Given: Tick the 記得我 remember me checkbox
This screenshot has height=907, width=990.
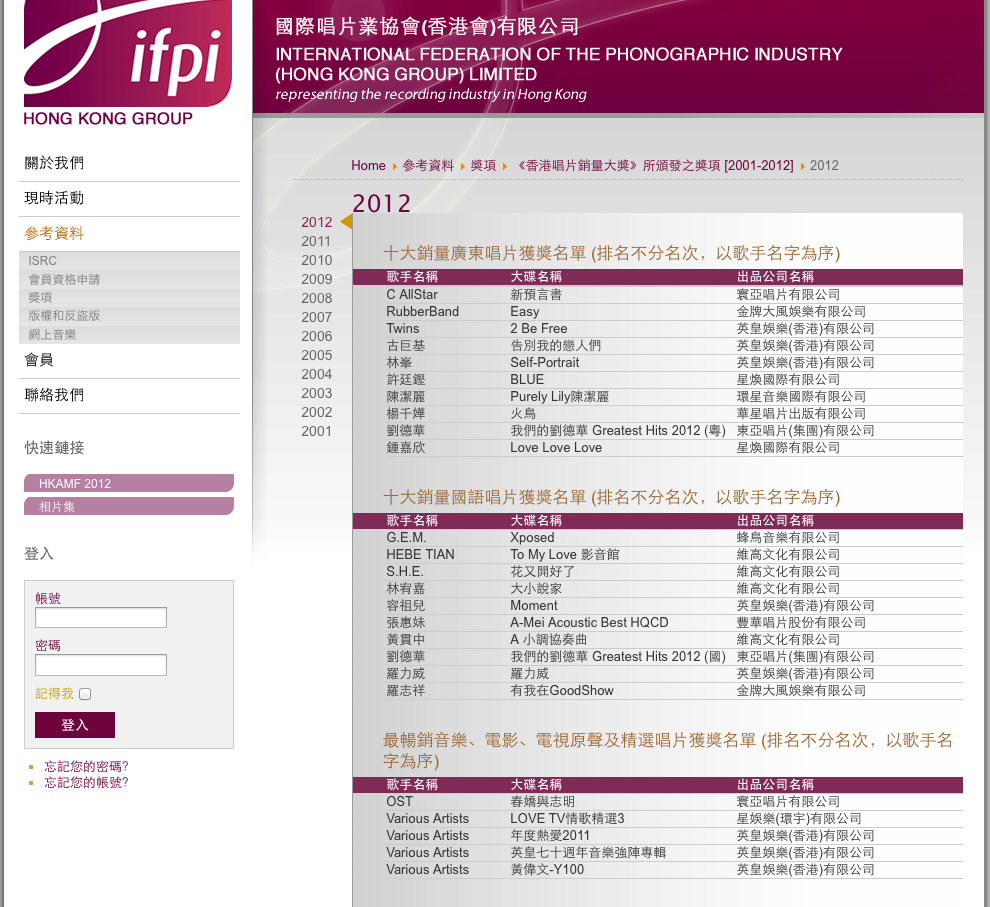Looking at the screenshot, I should tap(85, 694).
